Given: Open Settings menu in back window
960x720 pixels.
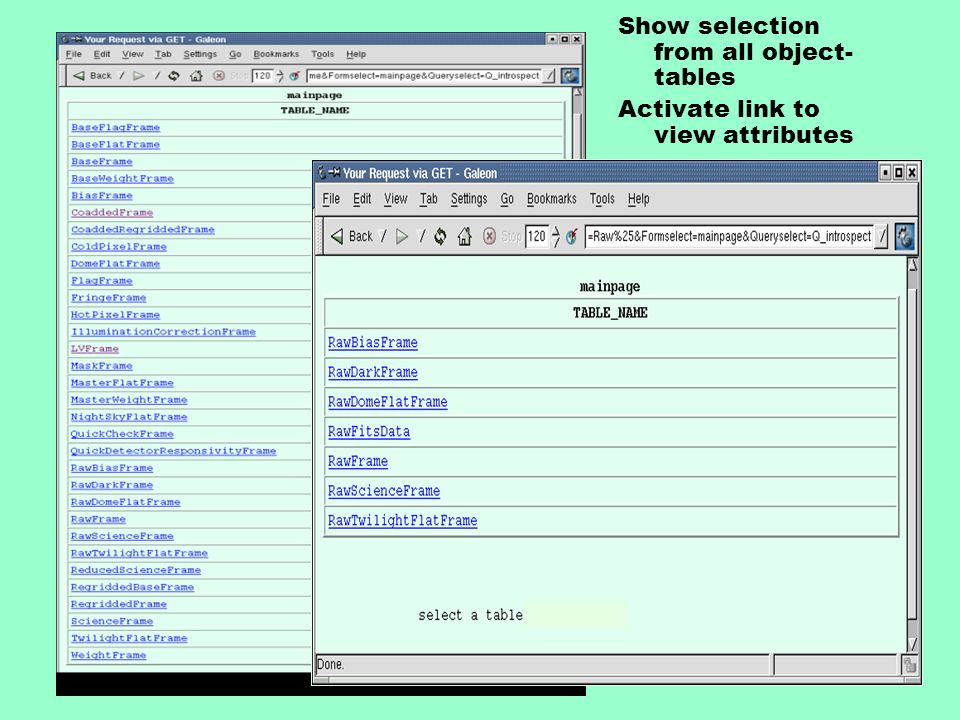Looking at the screenshot, I should 200,54.
